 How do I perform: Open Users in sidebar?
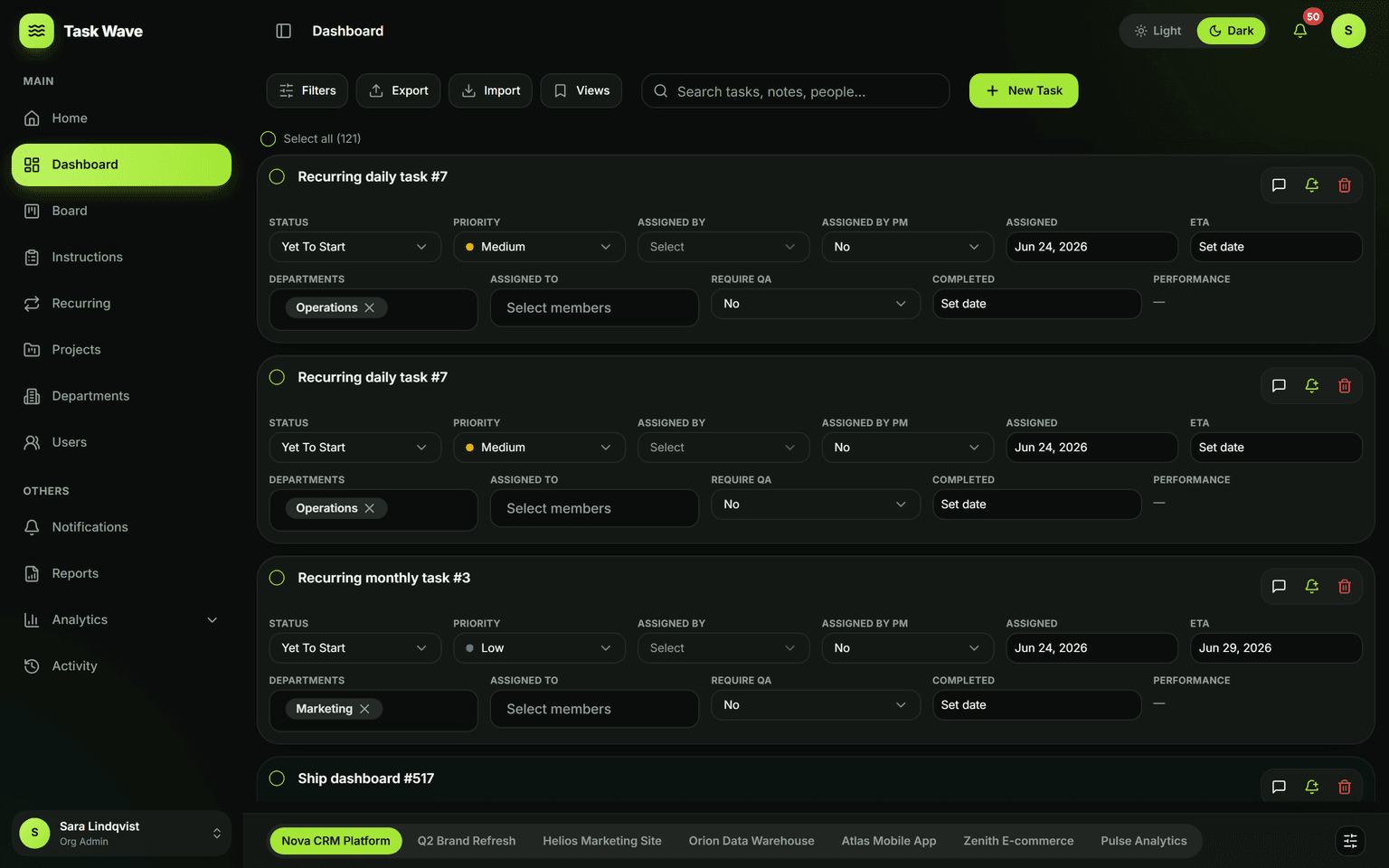click(x=121, y=442)
